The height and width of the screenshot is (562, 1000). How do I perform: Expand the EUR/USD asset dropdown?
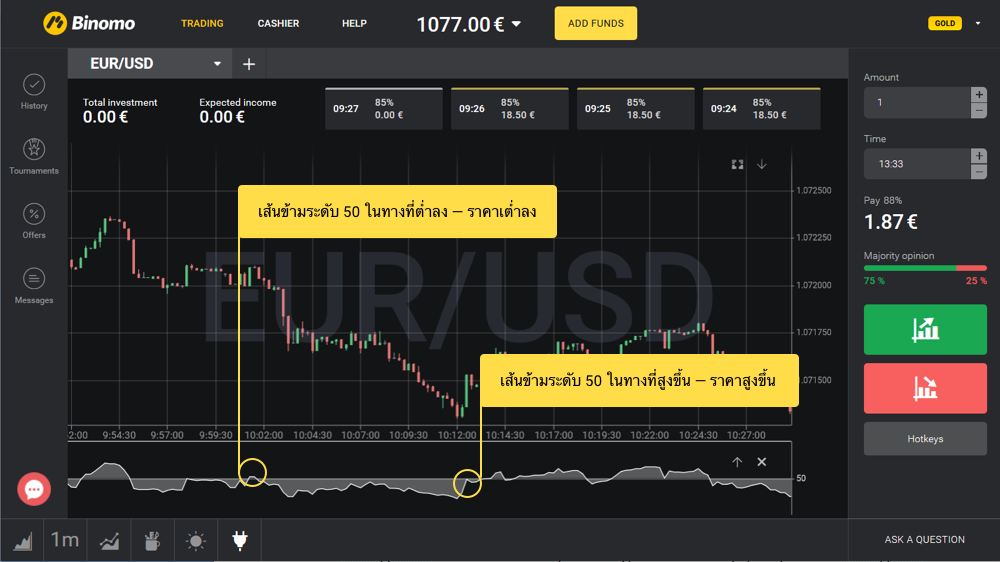(x=217, y=64)
